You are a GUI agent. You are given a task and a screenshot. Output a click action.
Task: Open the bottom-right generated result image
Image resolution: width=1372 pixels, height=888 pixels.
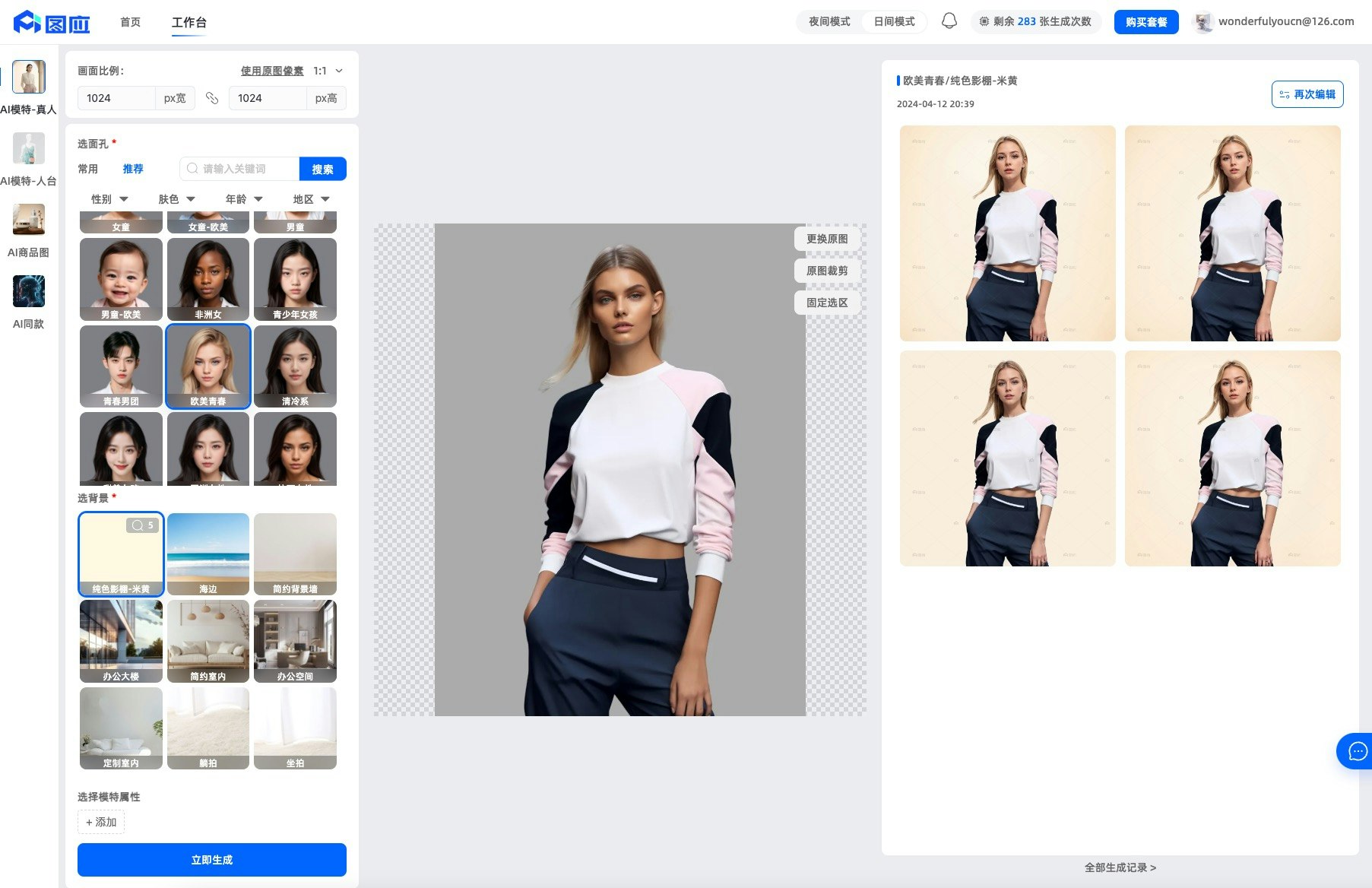click(x=1233, y=458)
